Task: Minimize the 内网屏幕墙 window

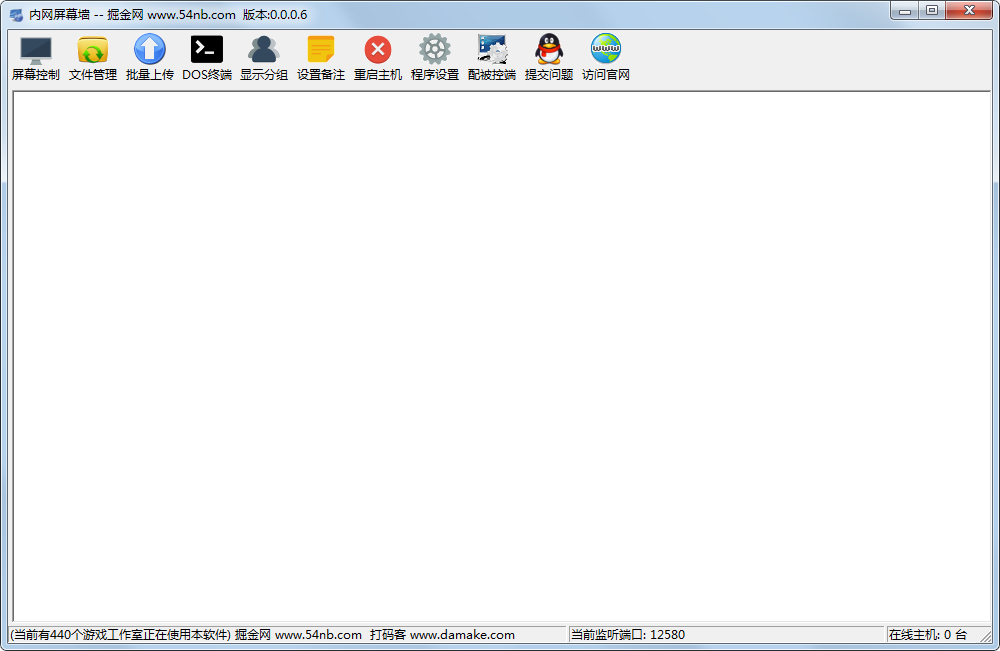Action: click(x=906, y=11)
